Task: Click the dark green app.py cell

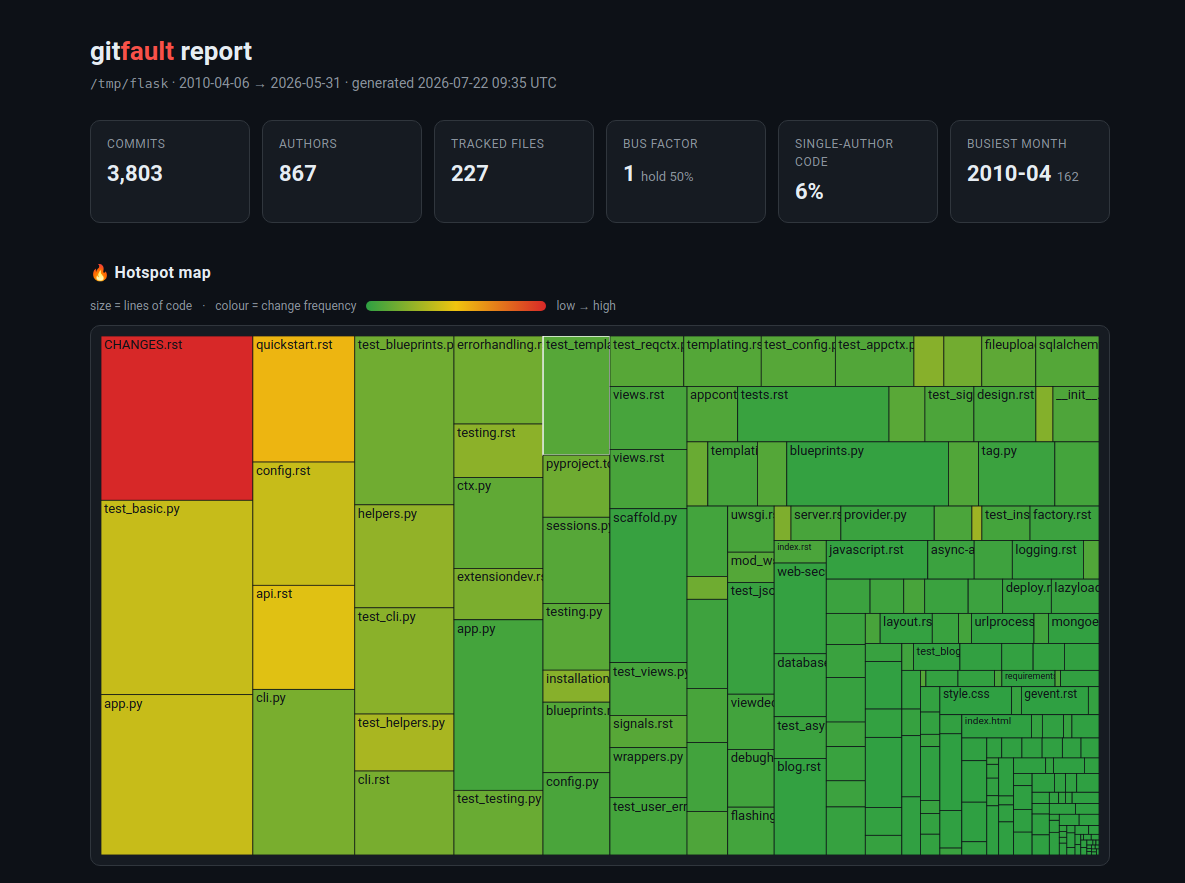Action: click(x=499, y=705)
